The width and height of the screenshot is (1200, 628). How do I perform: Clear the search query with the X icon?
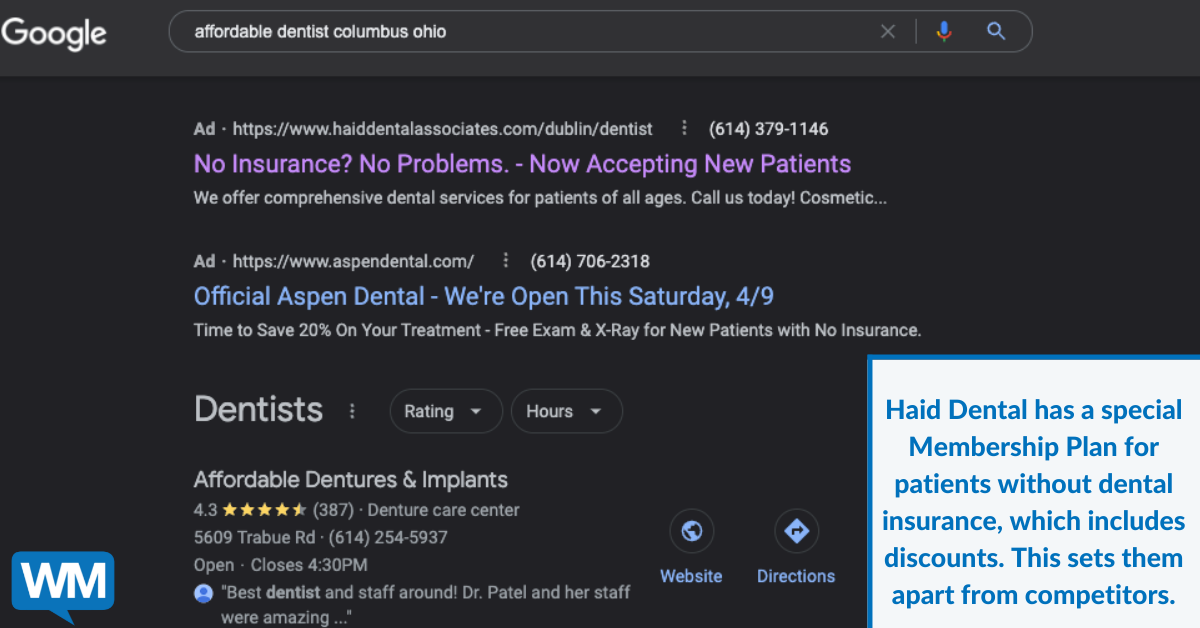(x=888, y=31)
